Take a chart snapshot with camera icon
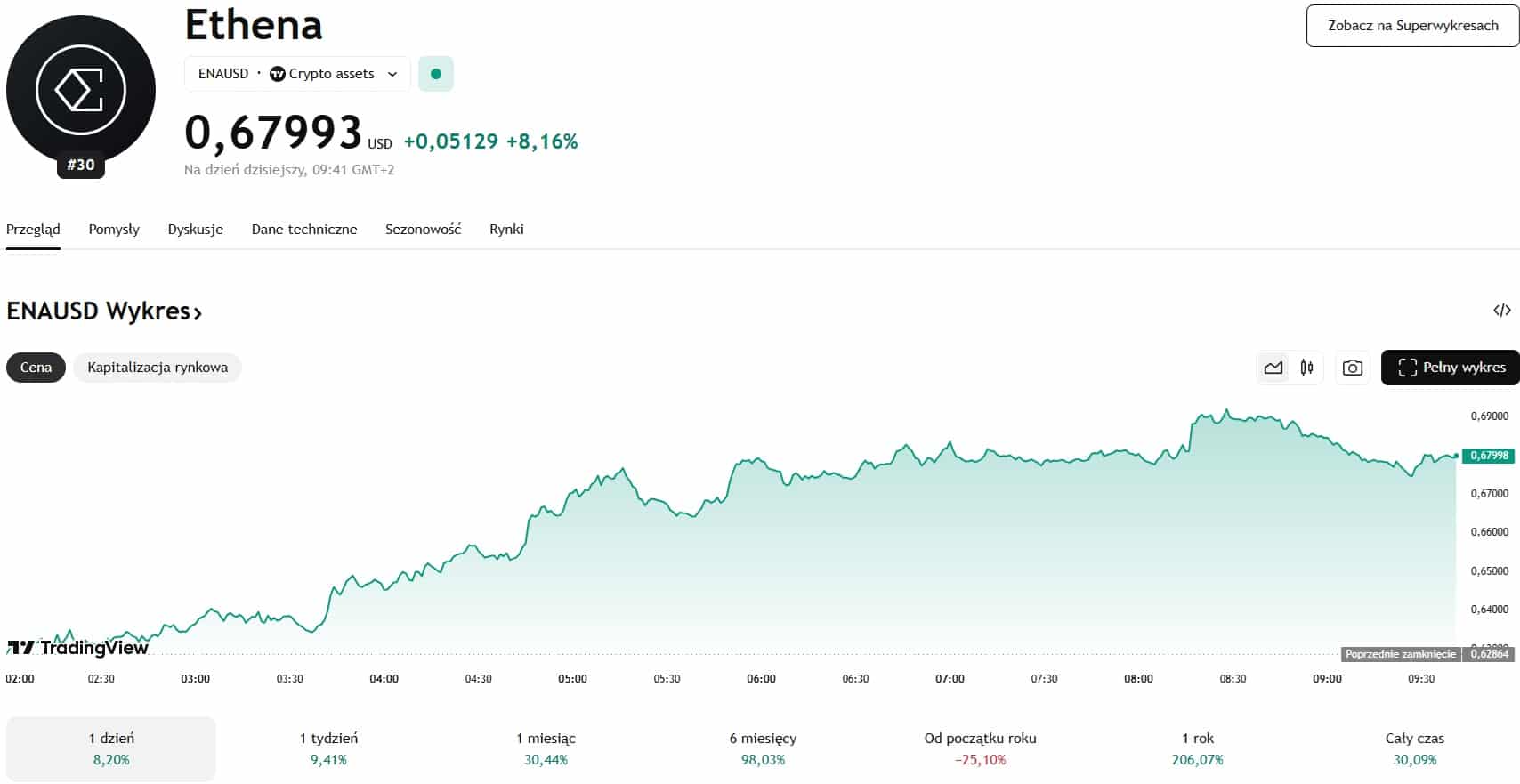The width and height of the screenshot is (1520, 784). click(x=1352, y=368)
